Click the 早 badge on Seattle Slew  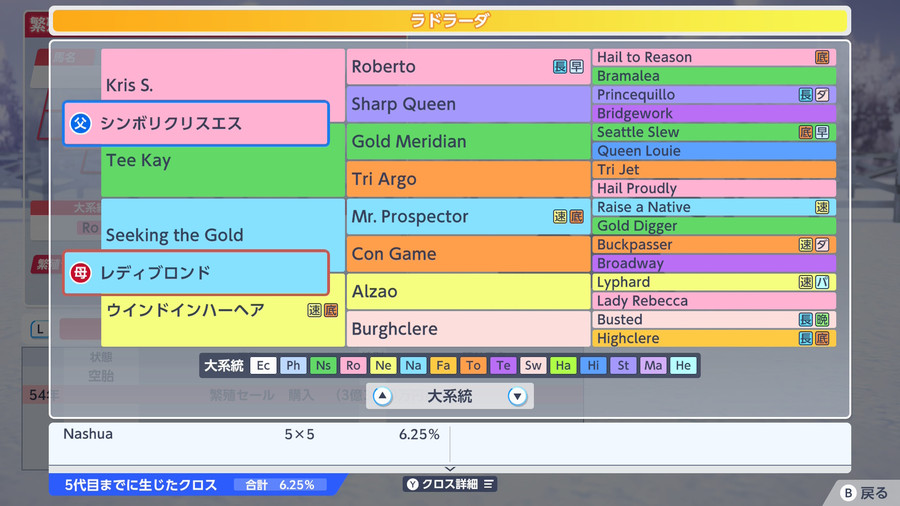click(x=822, y=132)
